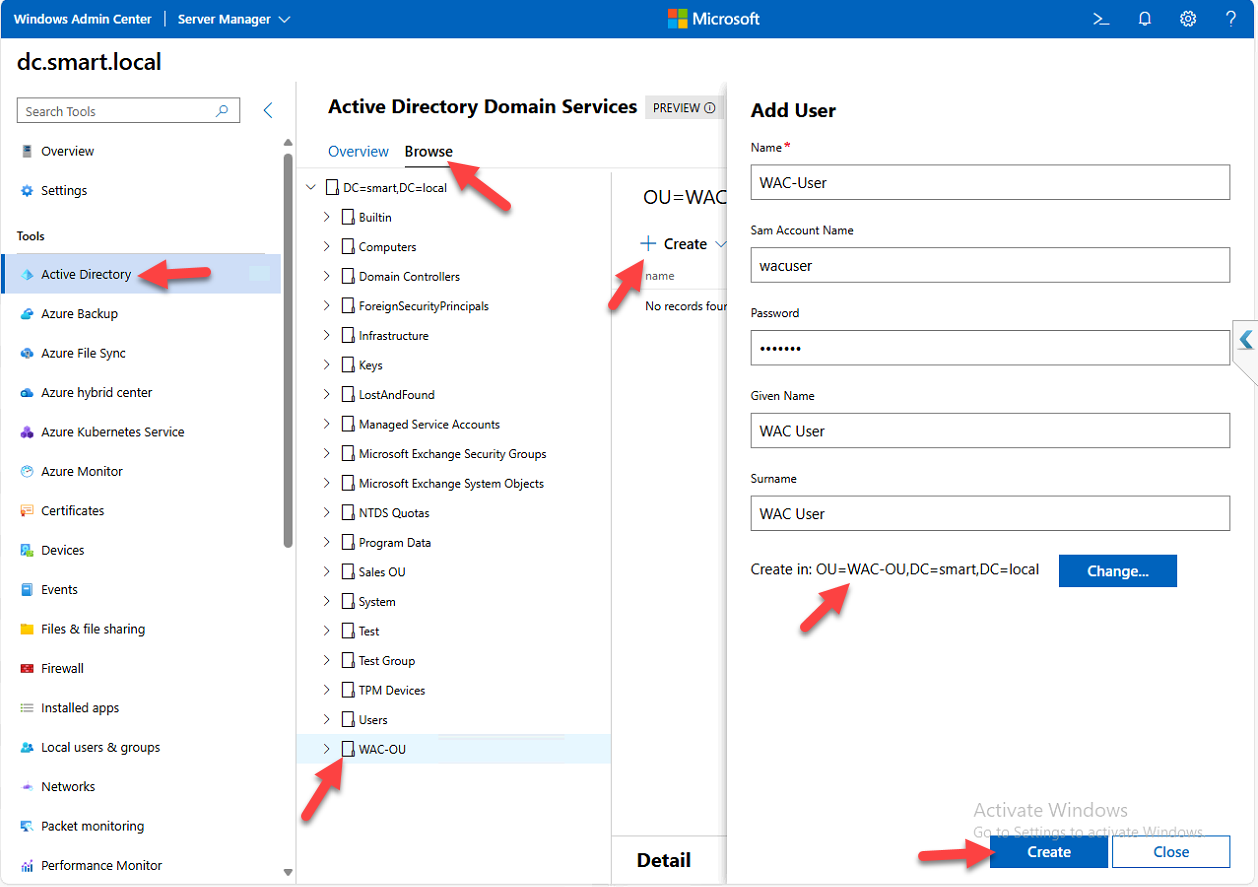Select the ForeignSecurityPrincipals tree item

coord(424,306)
